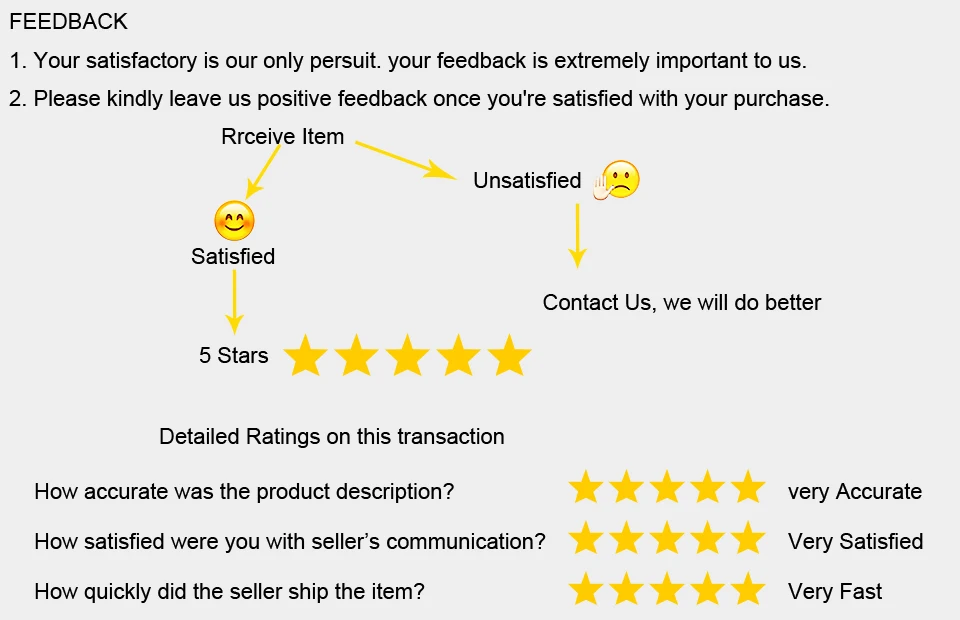960x620 pixels.
Task: Click the Very Satisfied rating label
Action: click(x=855, y=541)
